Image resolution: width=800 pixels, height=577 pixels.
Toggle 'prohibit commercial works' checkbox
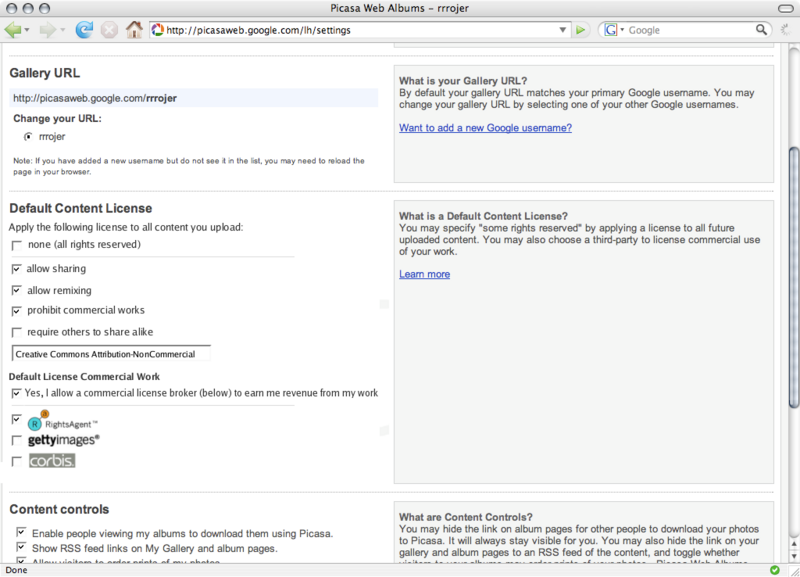click(x=16, y=311)
